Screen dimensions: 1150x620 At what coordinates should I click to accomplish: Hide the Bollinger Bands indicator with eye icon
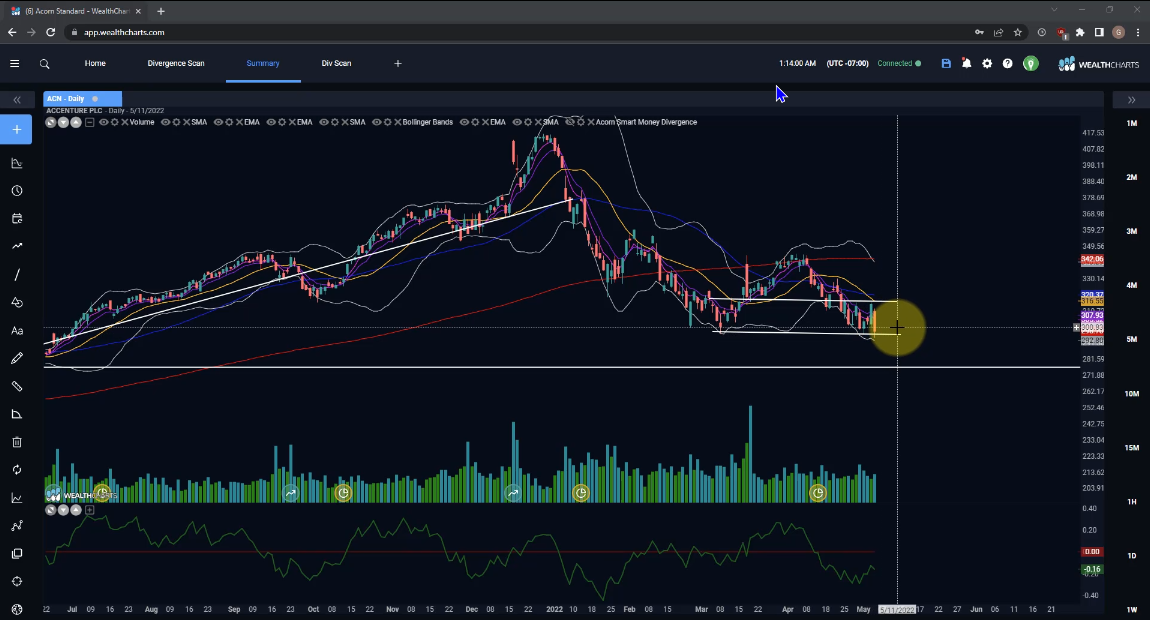376,122
